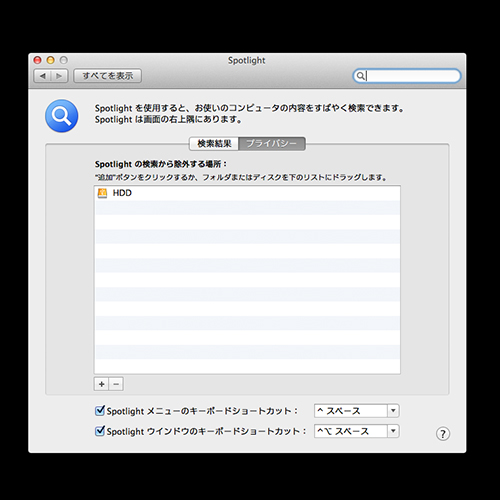Click the arrow of the menu shortcut combo box
This screenshot has height=500, width=500.
pos(393,411)
